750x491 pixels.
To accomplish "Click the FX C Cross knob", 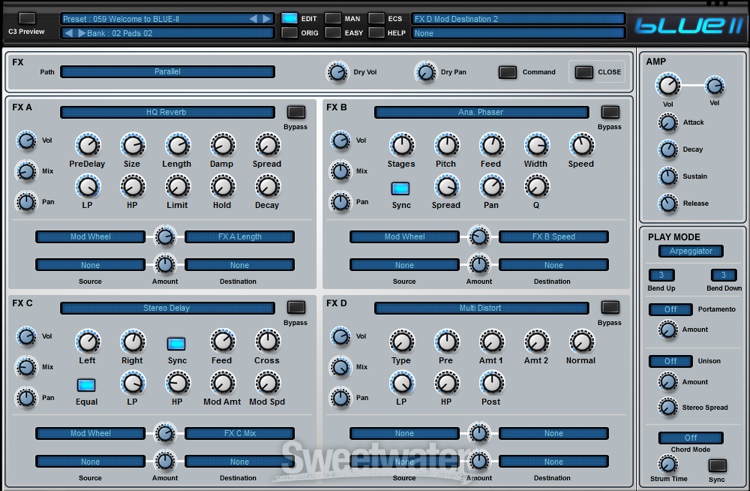I will pos(267,341).
